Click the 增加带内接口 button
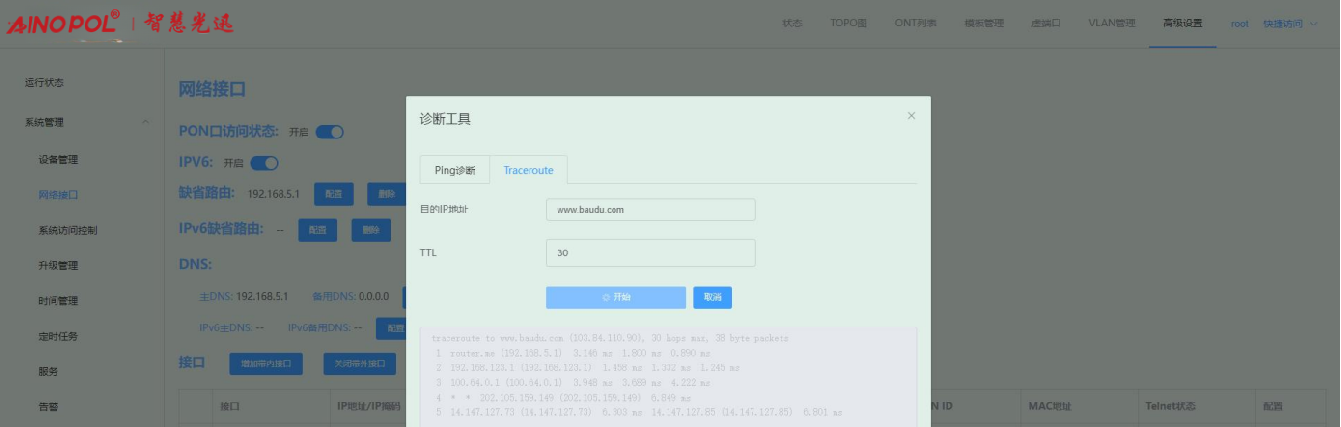The height and width of the screenshot is (427, 1341). 266,363
